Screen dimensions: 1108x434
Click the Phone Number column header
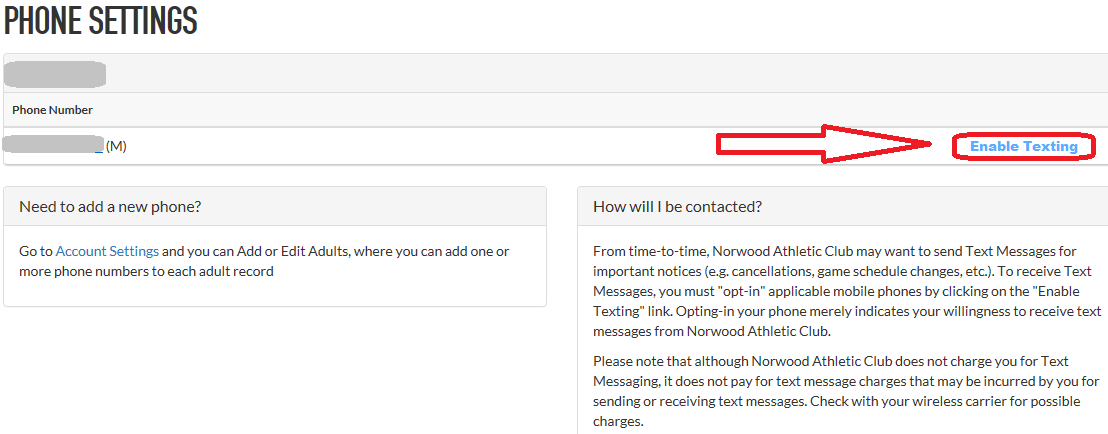[52, 110]
